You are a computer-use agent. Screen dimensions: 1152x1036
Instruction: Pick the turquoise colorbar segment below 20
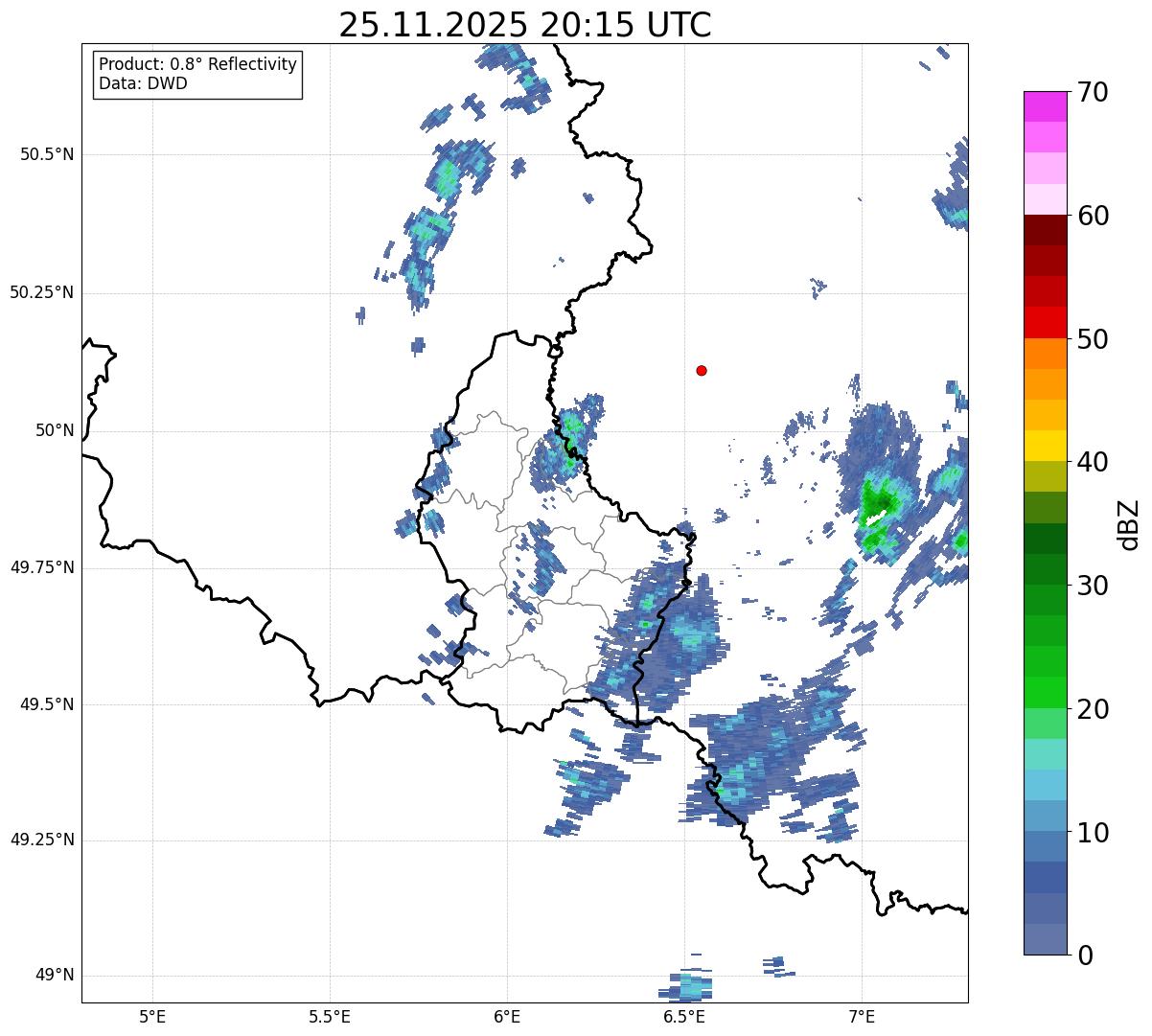point(1046,754)
